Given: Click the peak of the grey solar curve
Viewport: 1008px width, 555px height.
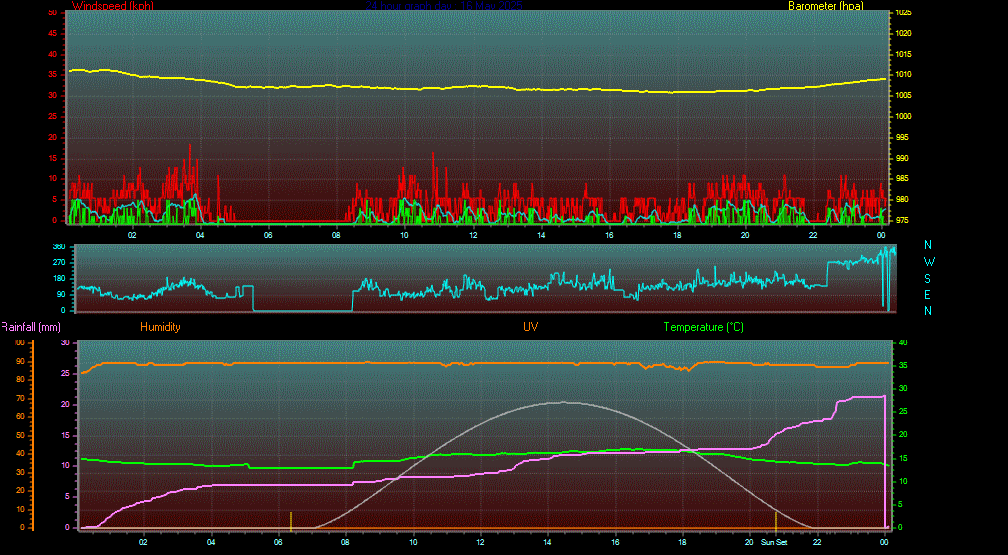Looking at the screenshot, I should tap(562, 402).
